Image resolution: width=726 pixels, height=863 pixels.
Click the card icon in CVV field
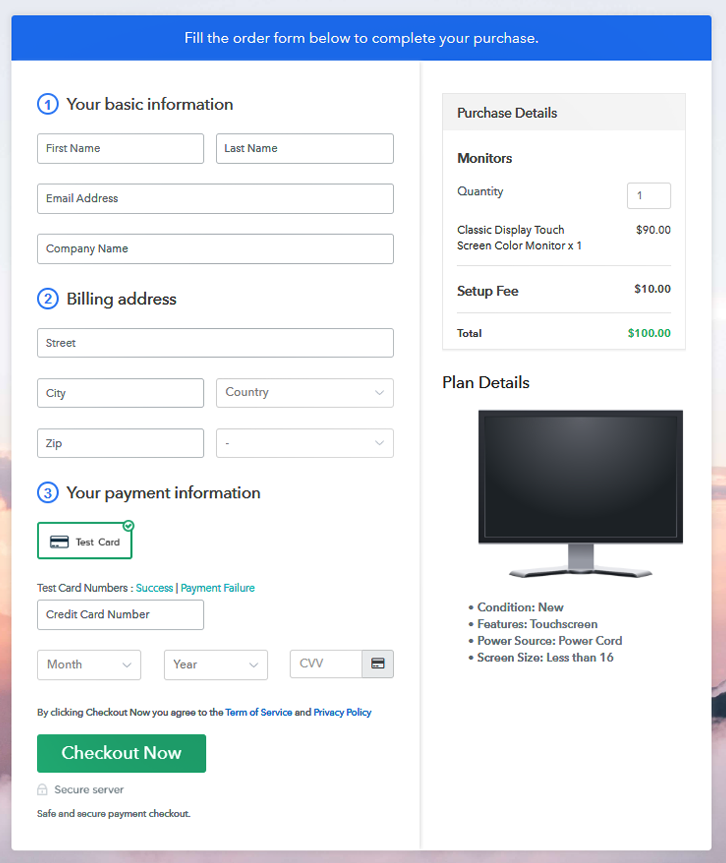point(378,664)
